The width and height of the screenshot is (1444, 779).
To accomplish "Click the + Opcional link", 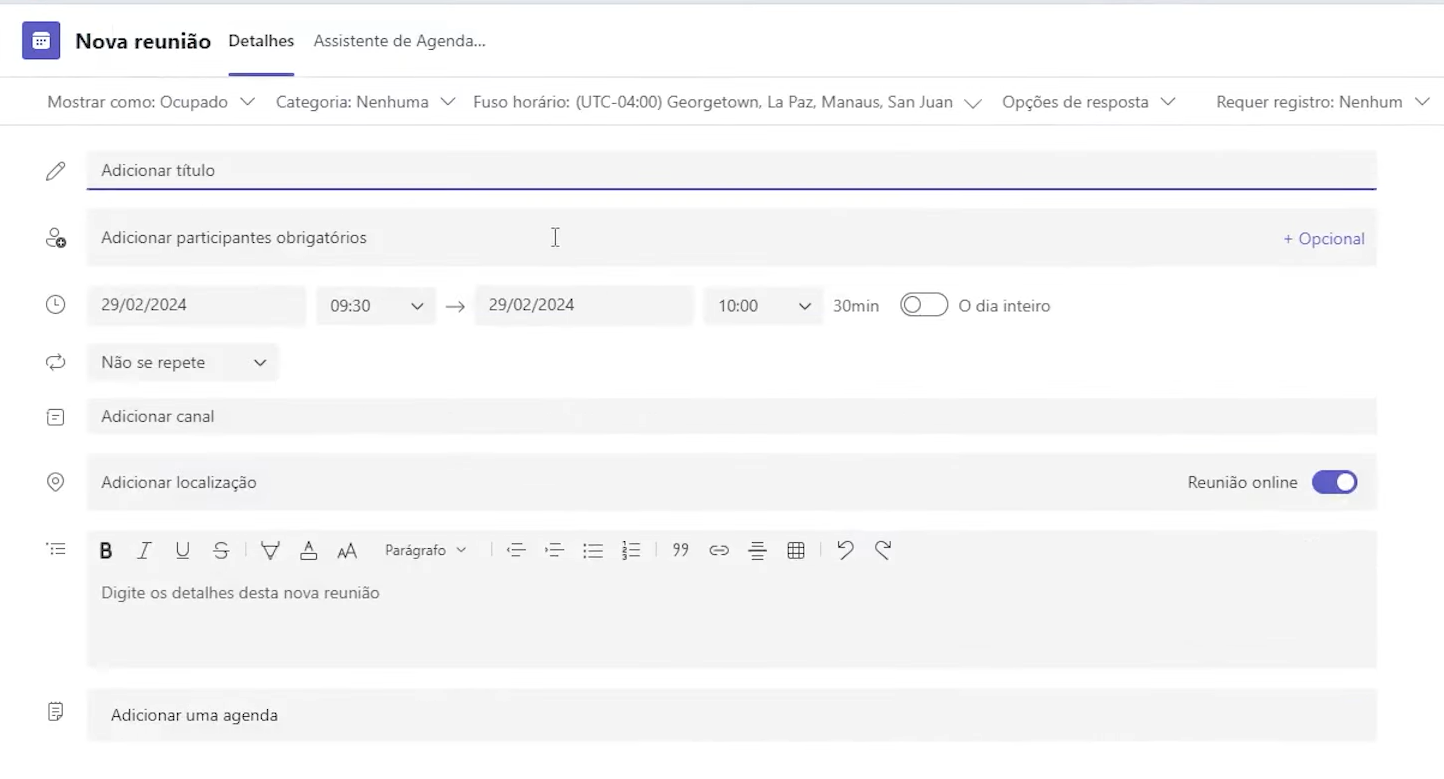I will [x=1324, y=239].
